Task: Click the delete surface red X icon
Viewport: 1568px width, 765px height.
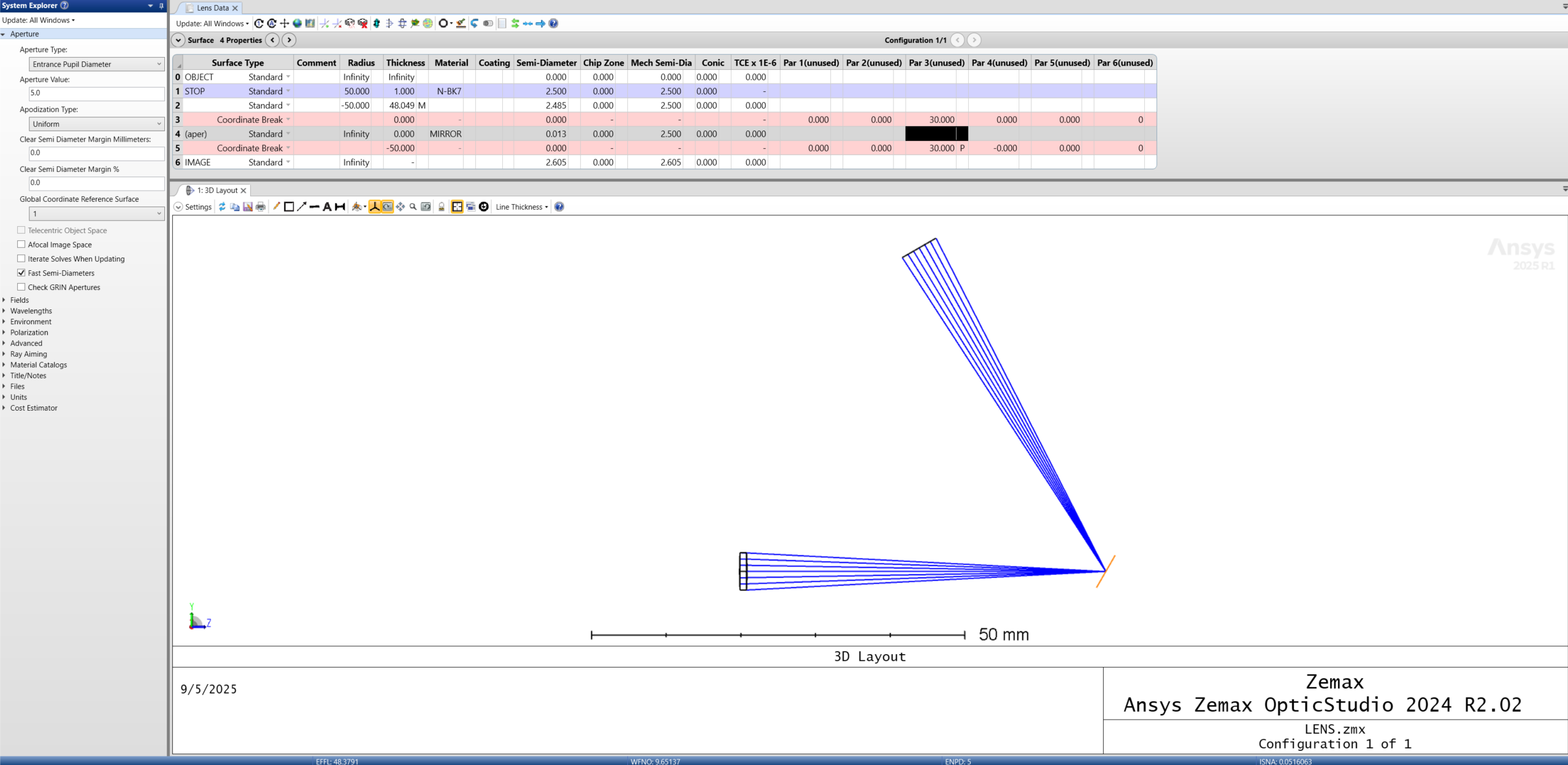Action: [x=362, y=23]
